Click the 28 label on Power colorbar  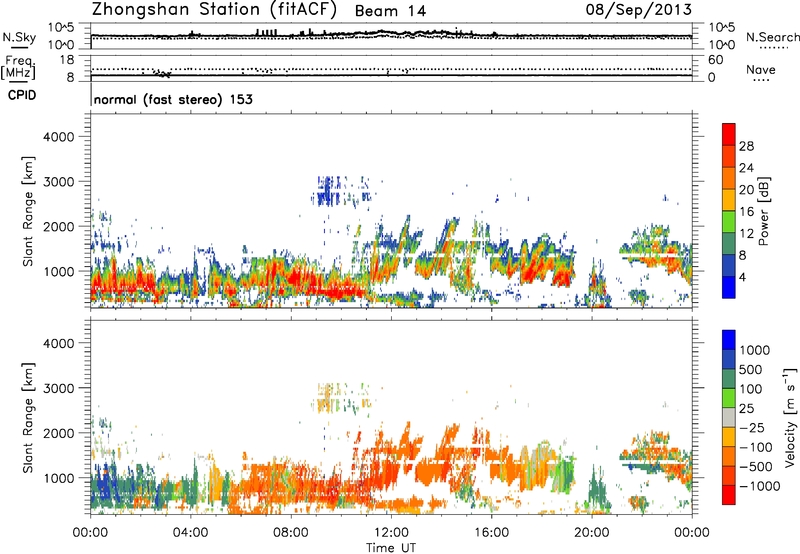746,146
